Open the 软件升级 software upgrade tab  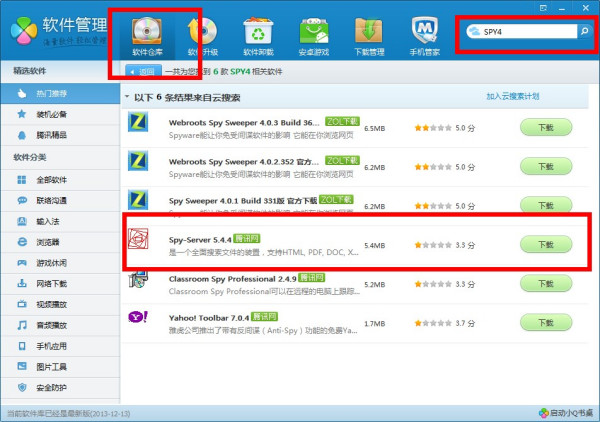tap(203, 36)
